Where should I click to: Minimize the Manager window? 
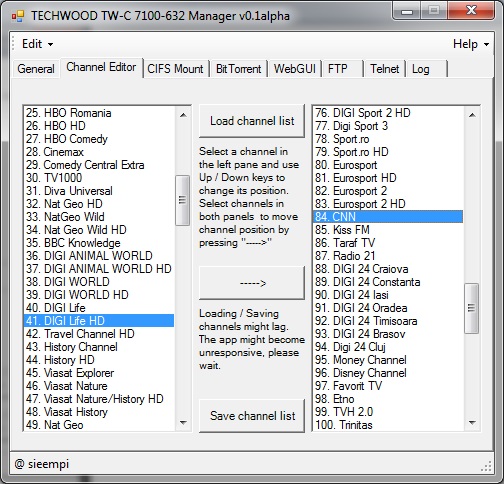(x=407, y=11)
